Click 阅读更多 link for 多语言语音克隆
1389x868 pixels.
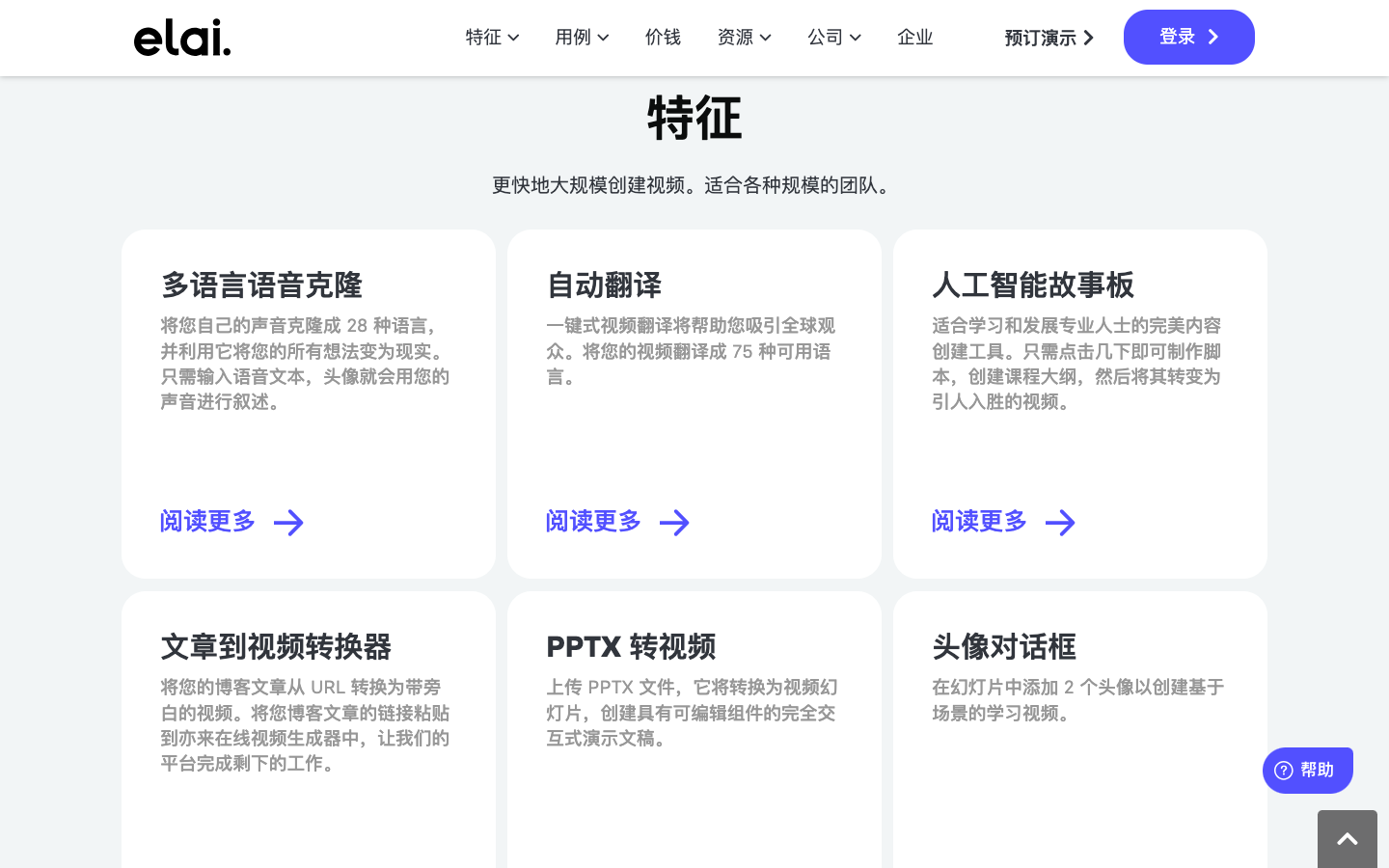click(x=207, y=522)
